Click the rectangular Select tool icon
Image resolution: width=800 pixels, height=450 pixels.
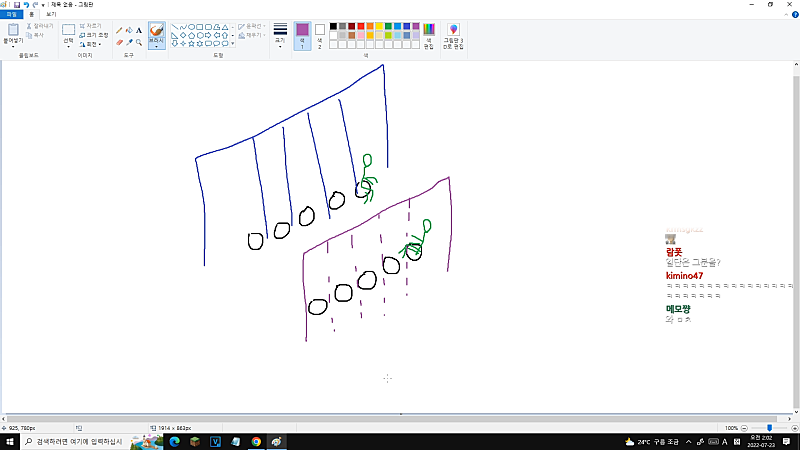pos(68,30)
